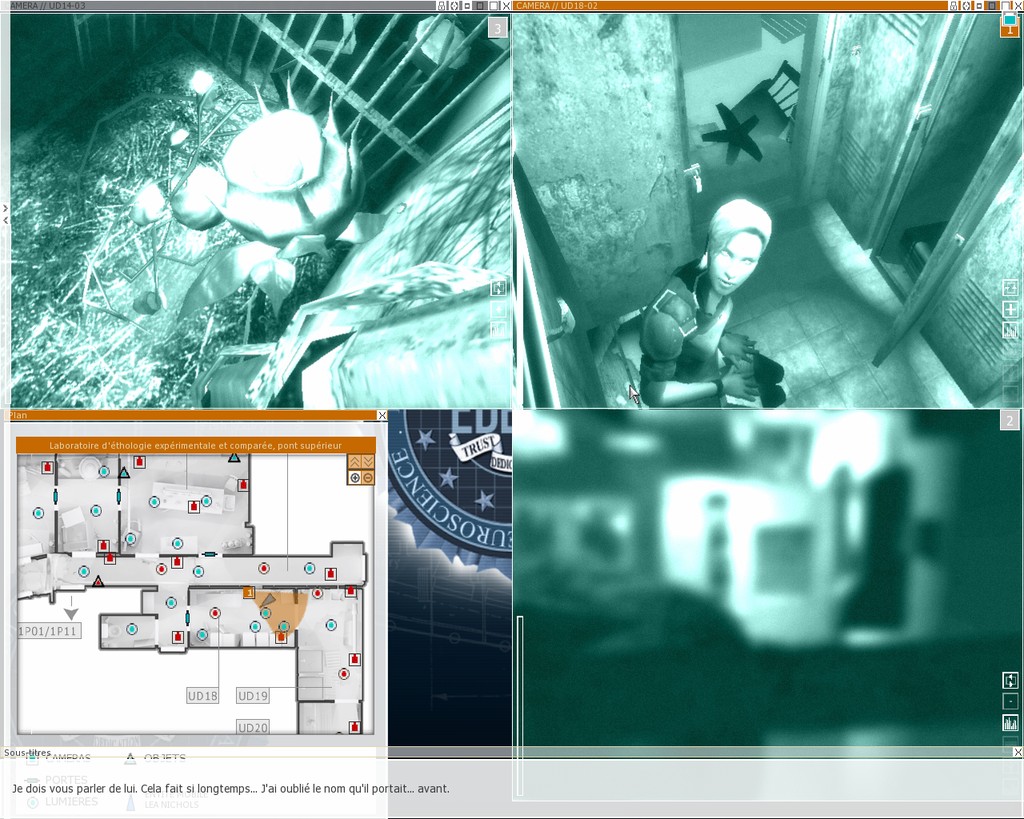The image size is (1024, 819).
Task: Click the pan/rotate icon in camera UD18-02
Action: pos(1010,288)
